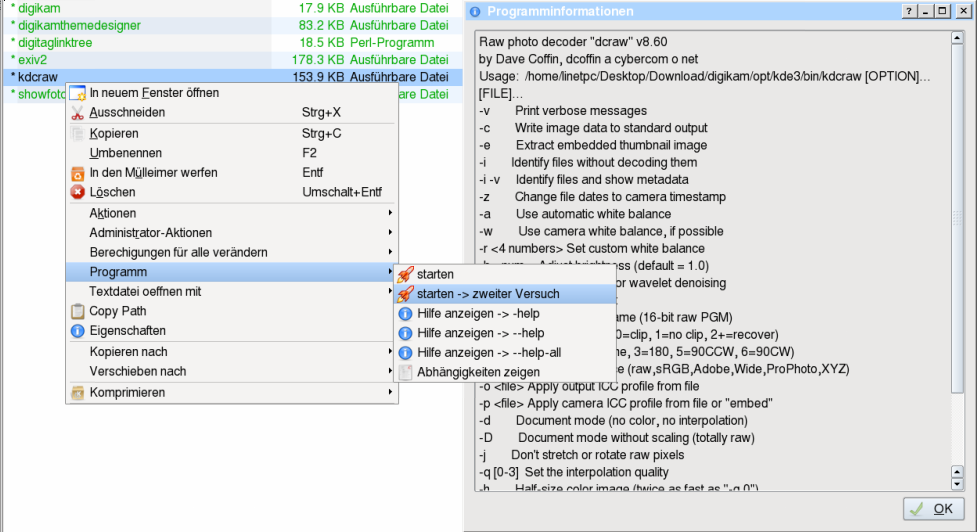Click the help question mark button in the dialog title bar
Image resolution: width=977 pixels, height=532 pixels.
pyautogui.click(x=909, y=11)
